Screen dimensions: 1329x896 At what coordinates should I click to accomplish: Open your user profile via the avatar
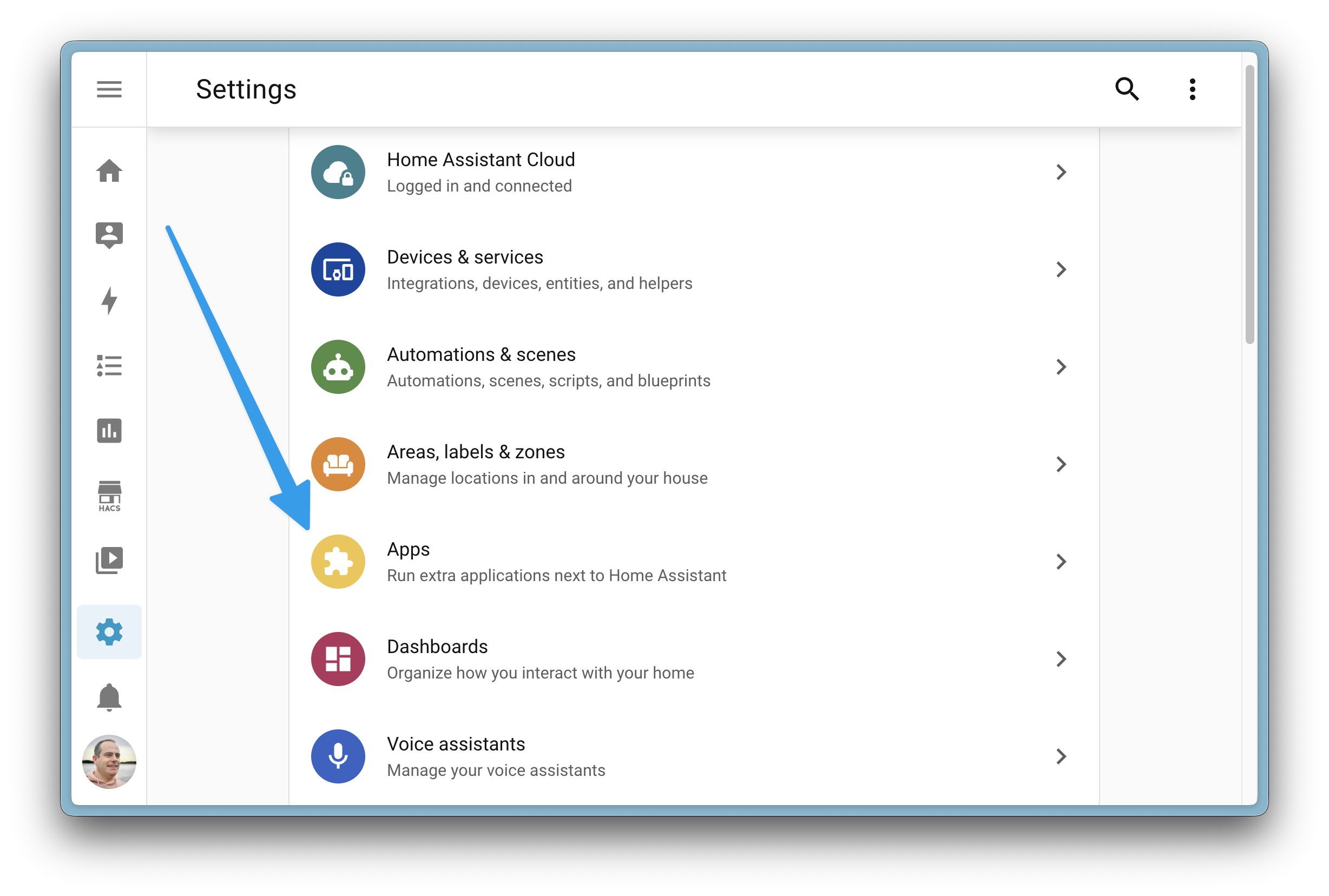pyautogui.click(x=109, y=761)
